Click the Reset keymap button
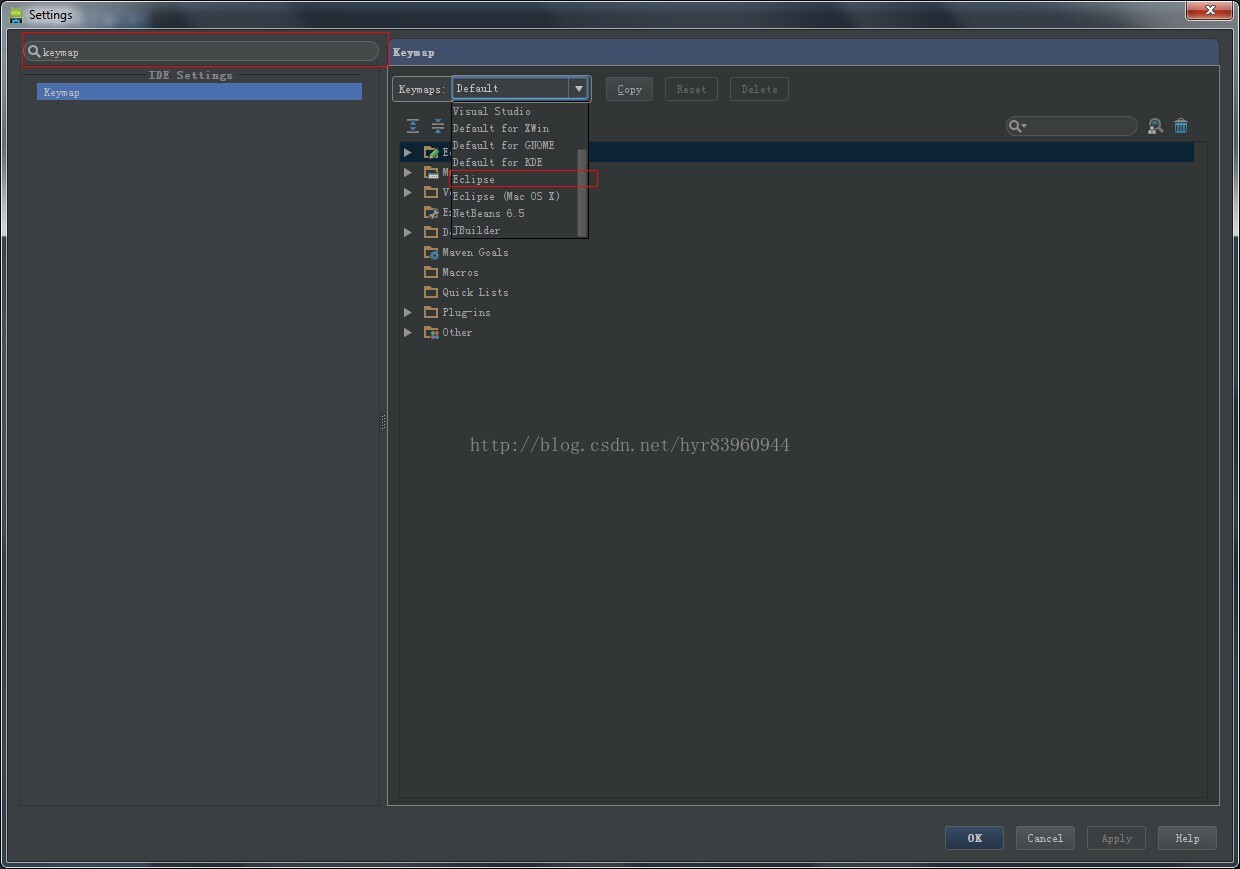1240x869 pixels. coord(691,89)
